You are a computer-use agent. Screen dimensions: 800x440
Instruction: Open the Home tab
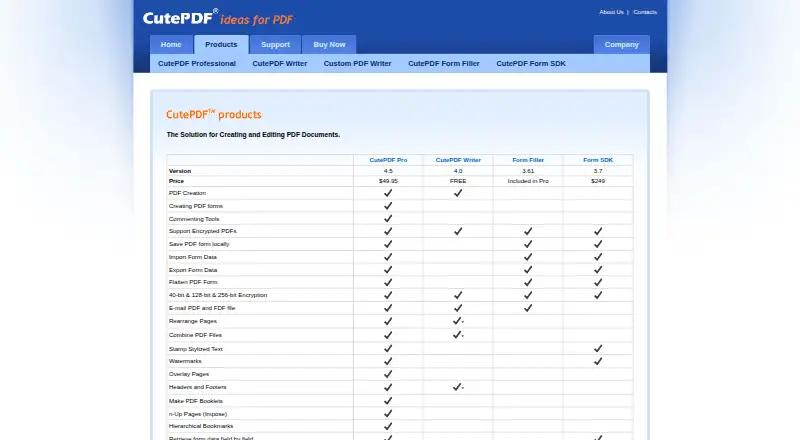point(171,44)
